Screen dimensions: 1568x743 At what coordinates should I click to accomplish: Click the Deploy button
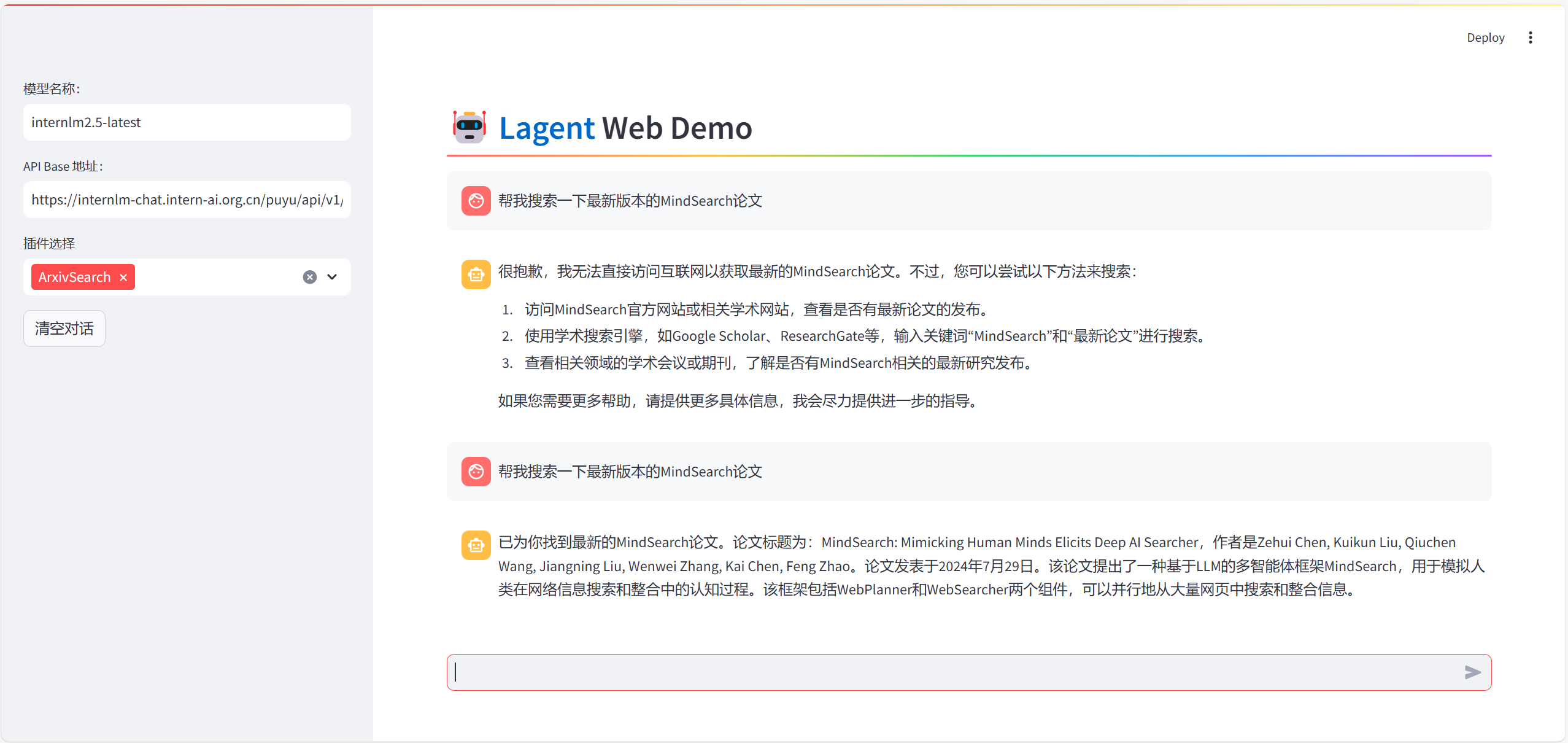pos(1485,37)
